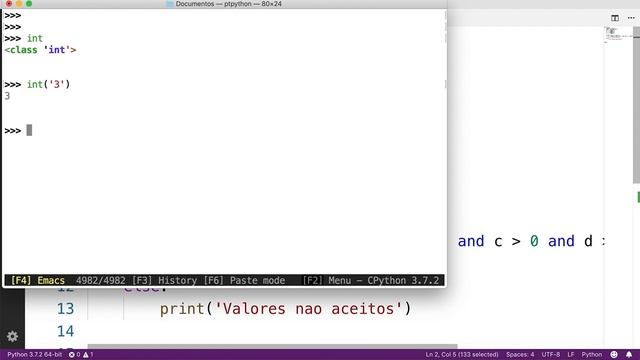Click the [F6] Paste mode label in ptpython
Screen dimensions: 640x360
coord(244,280)
